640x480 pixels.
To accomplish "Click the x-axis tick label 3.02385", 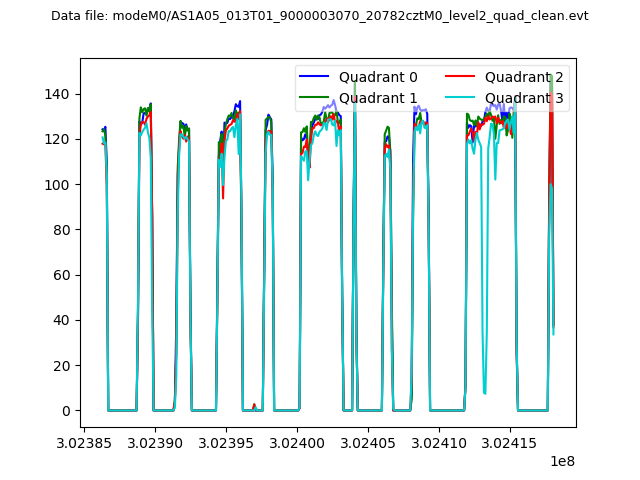I will [83, 441].
